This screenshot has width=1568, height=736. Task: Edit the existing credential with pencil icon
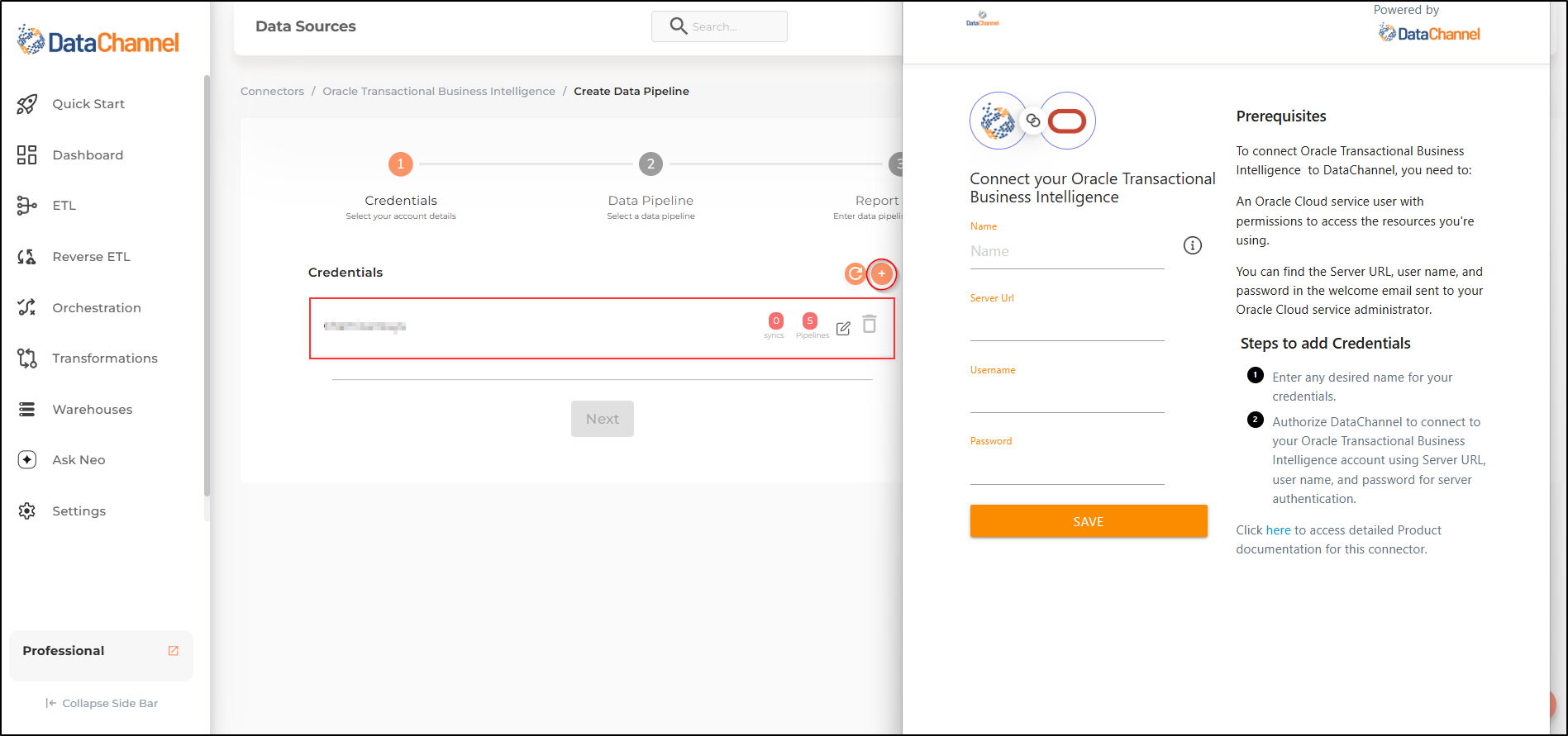[x=843, y=328]
